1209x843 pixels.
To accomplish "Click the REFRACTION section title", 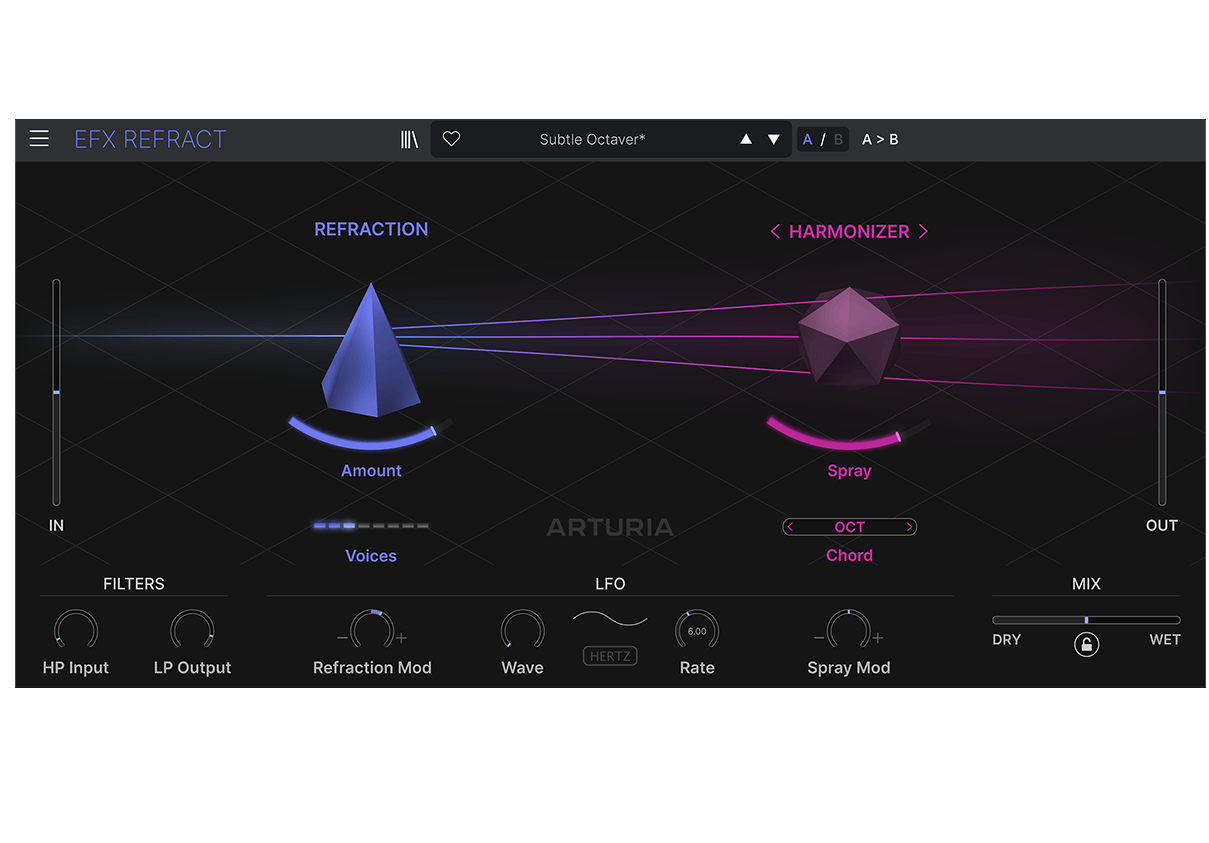I will coord(371,229).
